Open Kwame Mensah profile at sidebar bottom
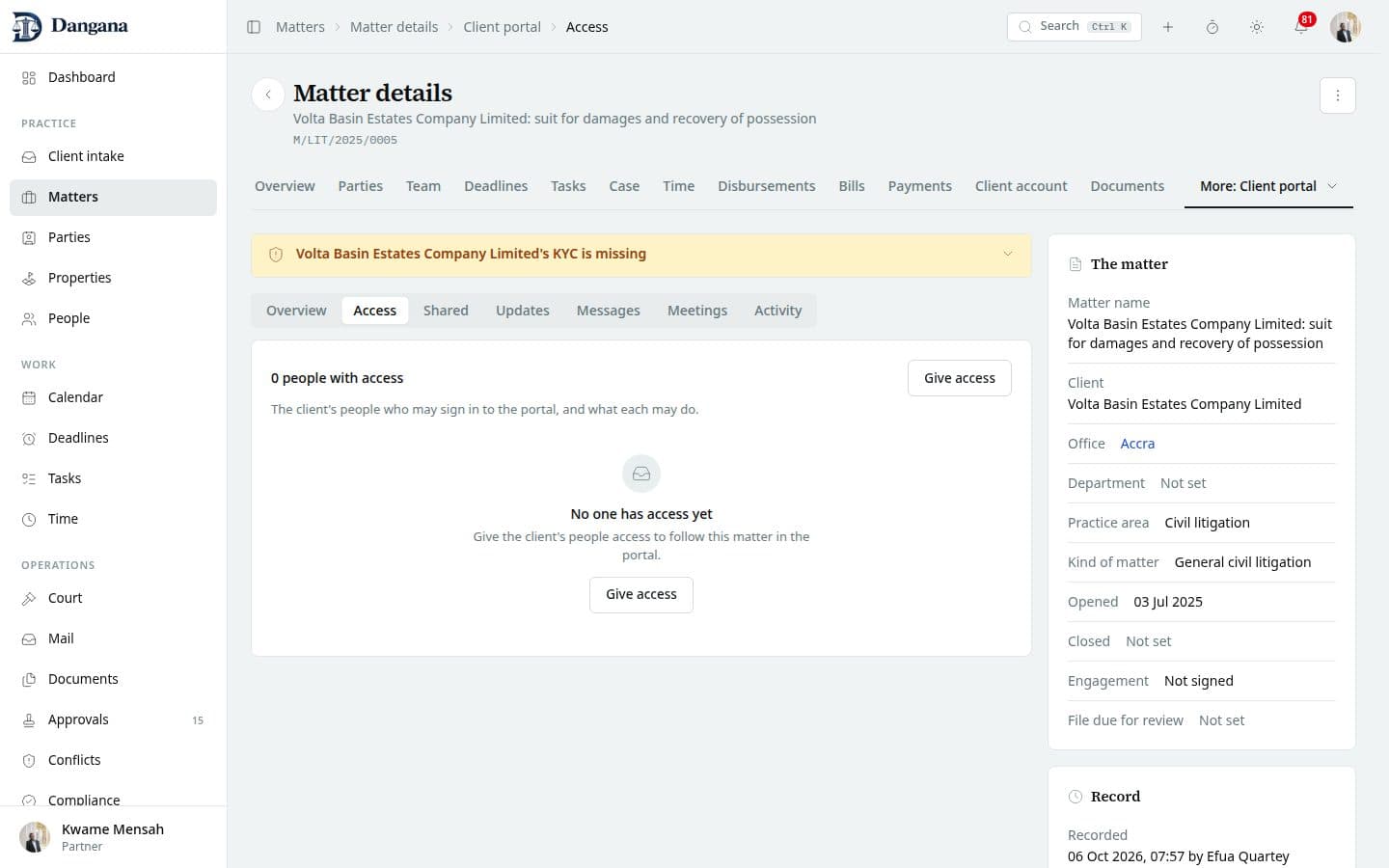Screen dimensions: 1389x868 pos(113,837)
